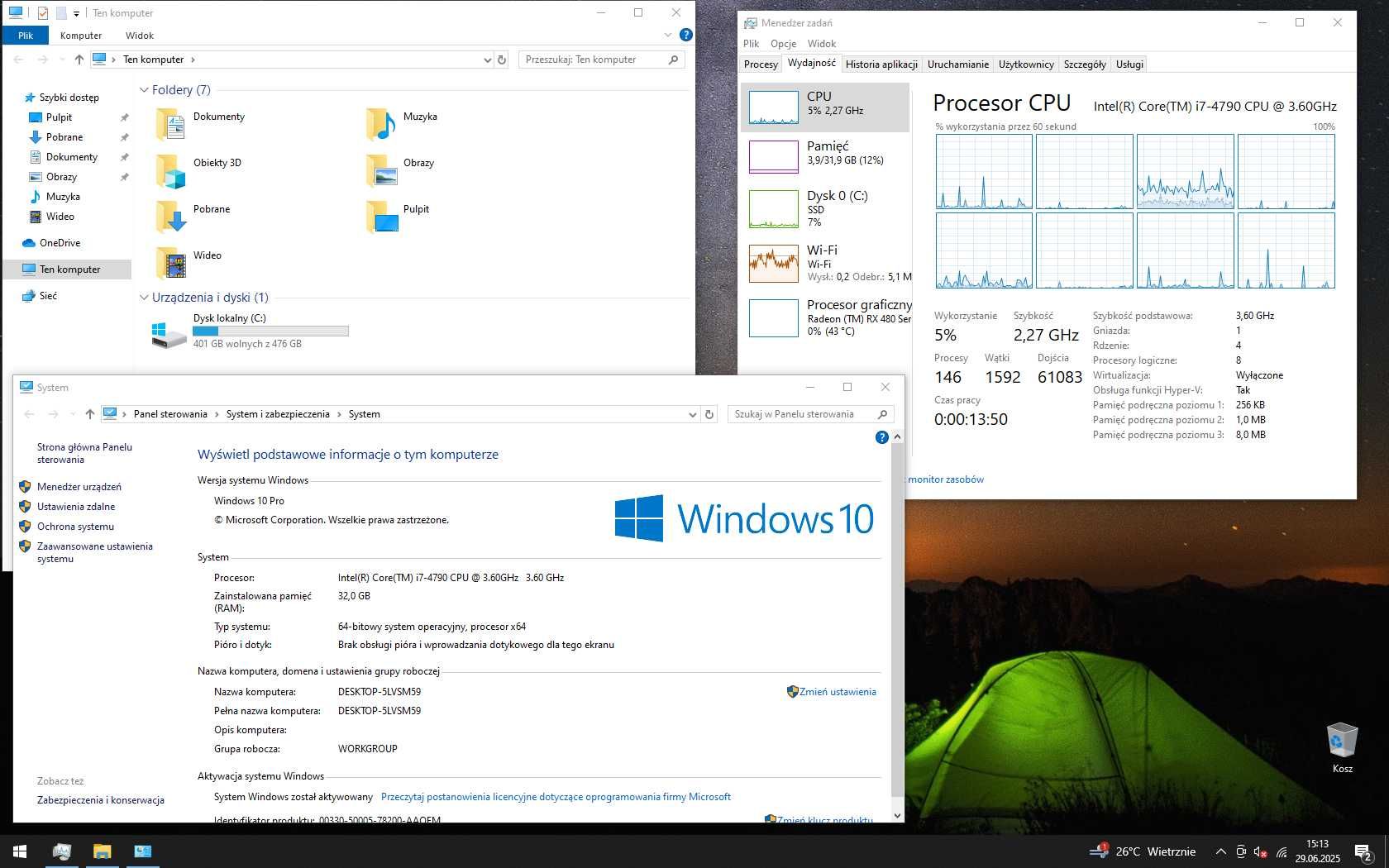
Task: Open the Plik tab in Explorer
Action: click(26, 36)
